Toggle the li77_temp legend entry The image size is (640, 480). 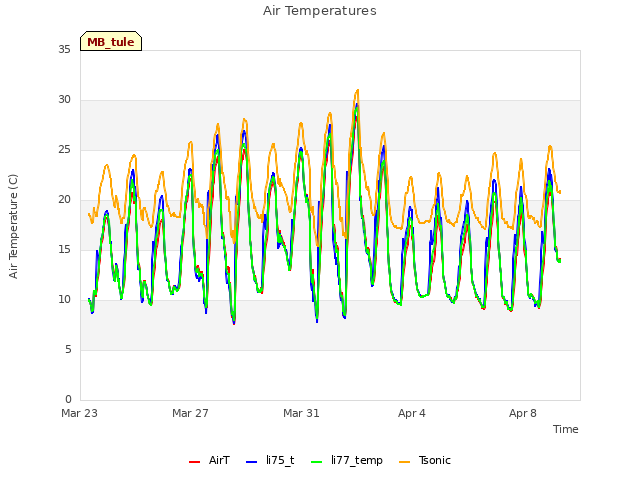pyautogui.click(x=347, y=460)
